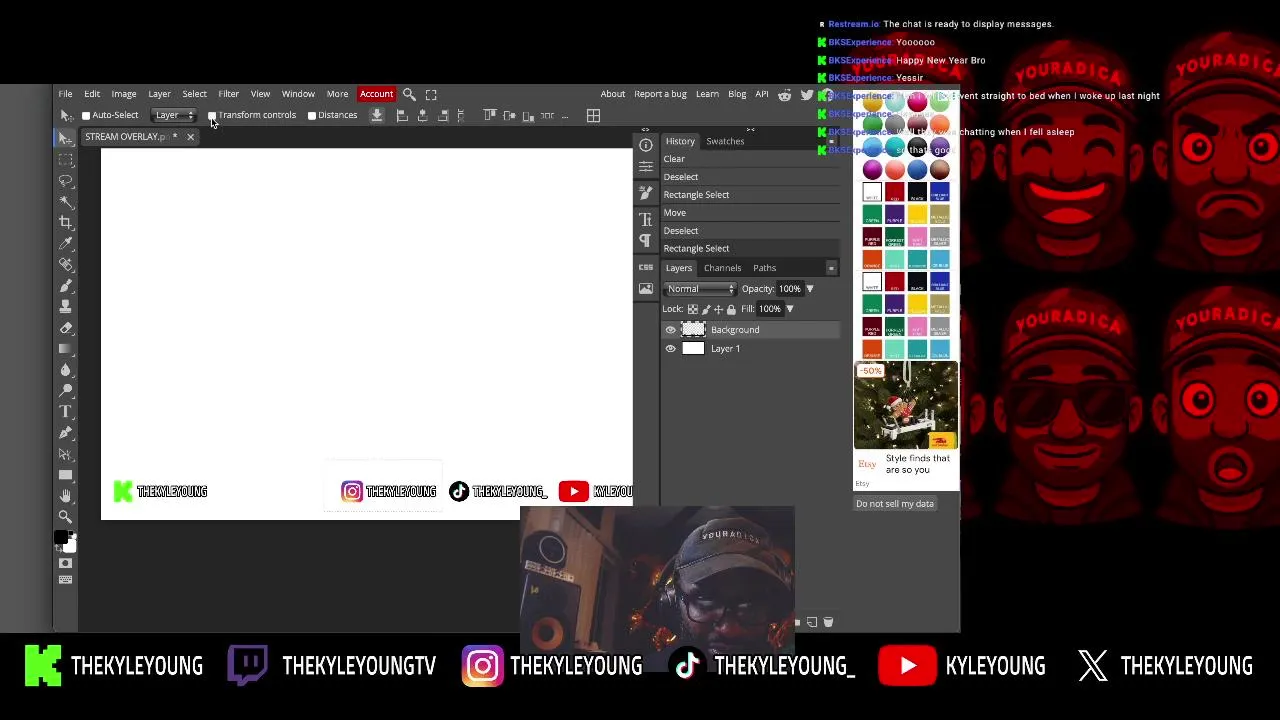Open the on-screen keyboard icon in the toolbox
This screenshot has width=1280, height=720.
coord(66,580)
